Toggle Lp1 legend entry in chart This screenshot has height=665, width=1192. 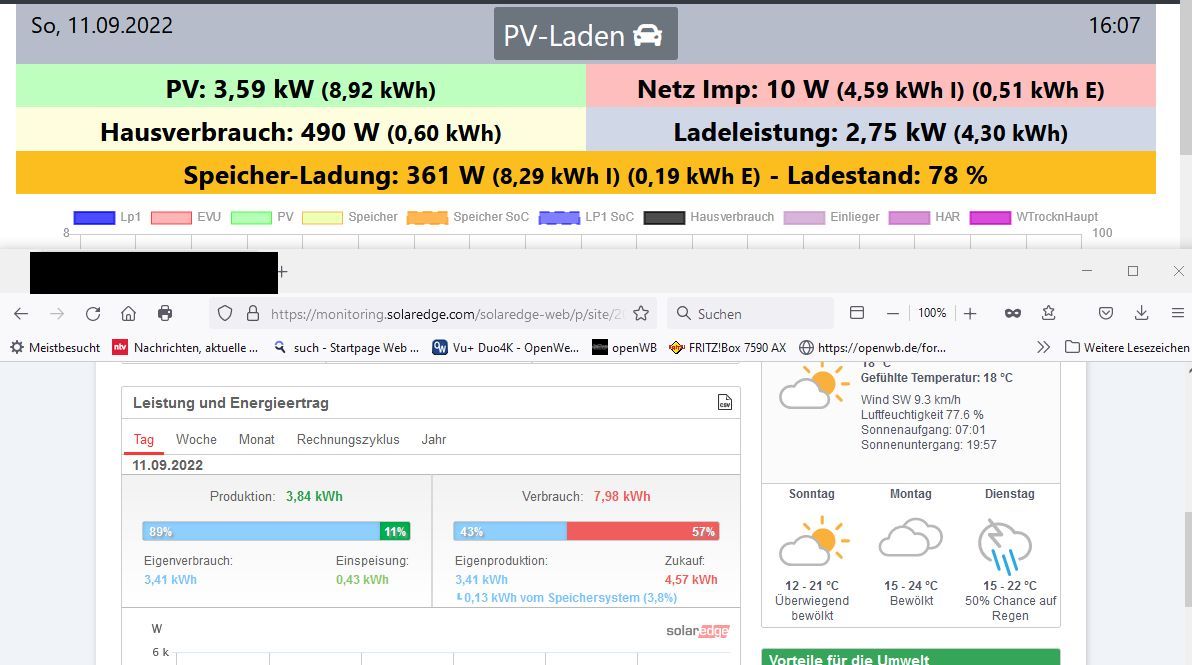[x=107, y=217]
